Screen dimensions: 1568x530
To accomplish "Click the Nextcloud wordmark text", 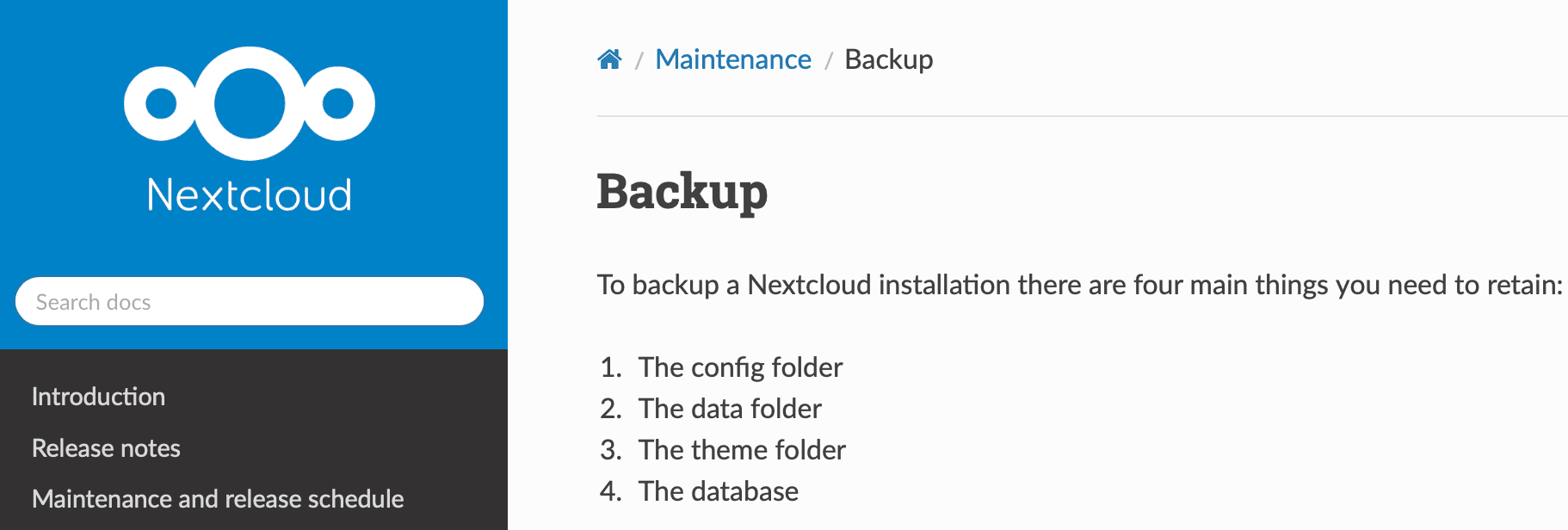I will [248, 193].
